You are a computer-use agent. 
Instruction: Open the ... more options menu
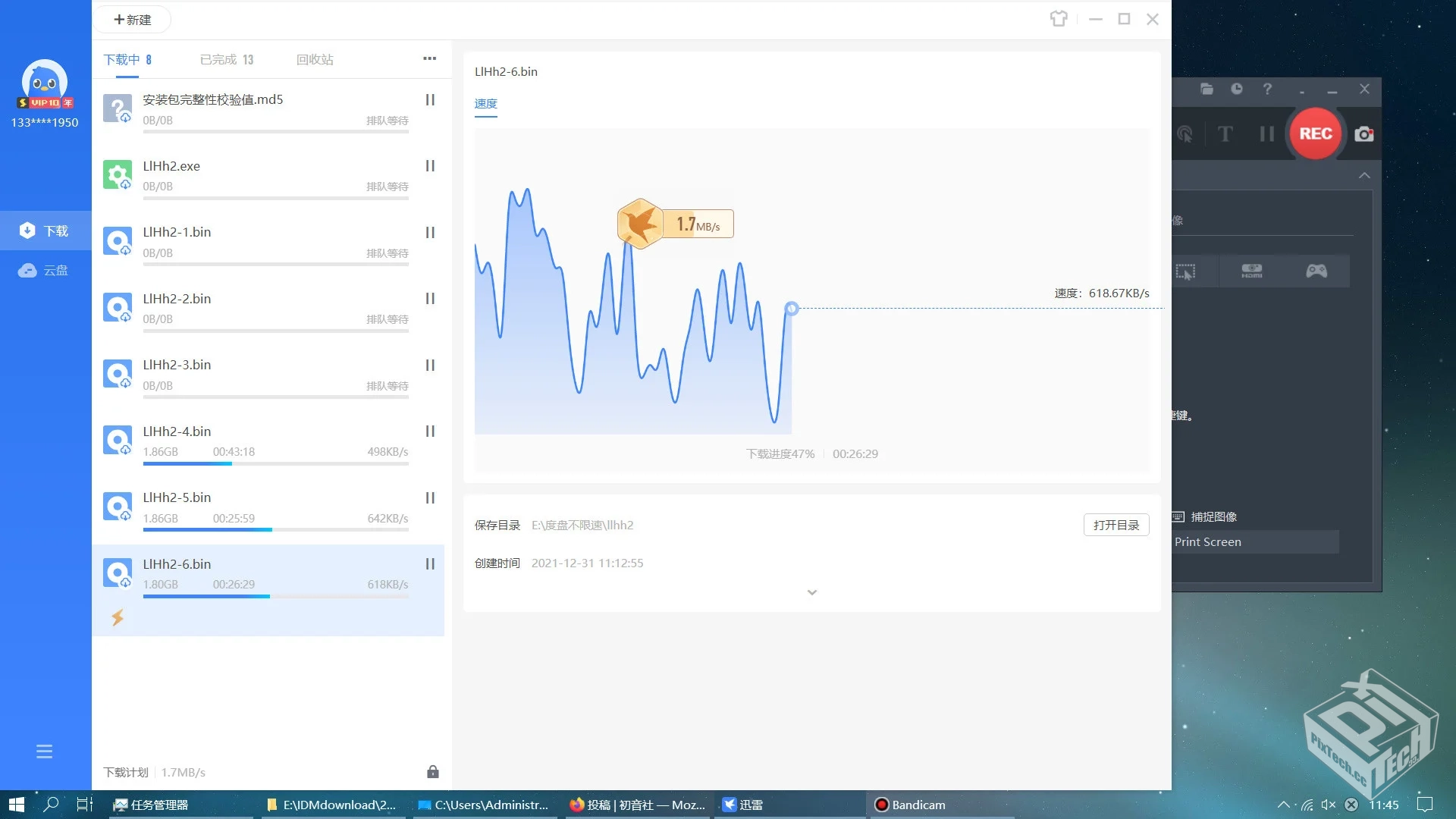coord(430,58)
